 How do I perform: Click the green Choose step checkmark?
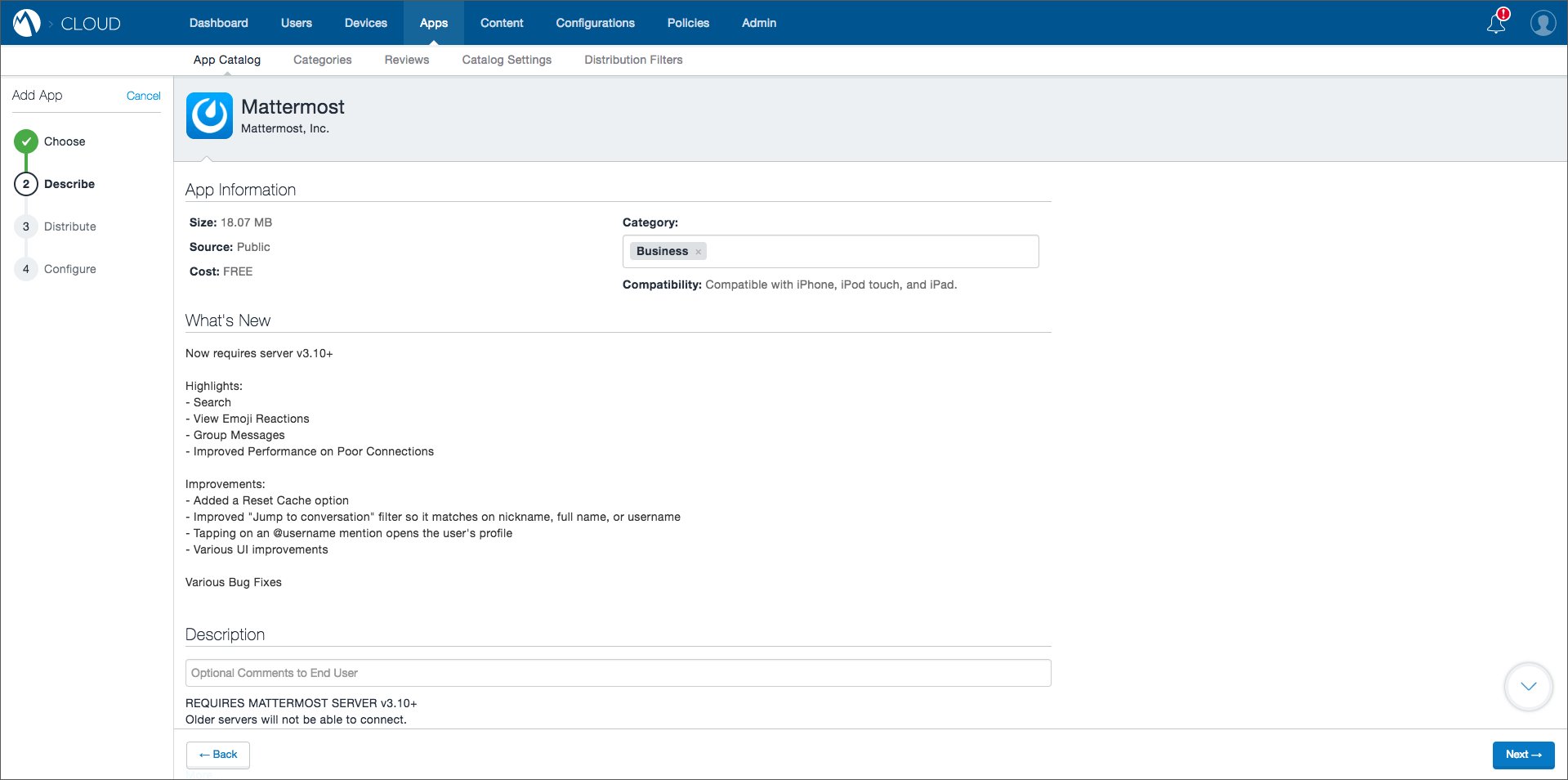pos(26,141)
